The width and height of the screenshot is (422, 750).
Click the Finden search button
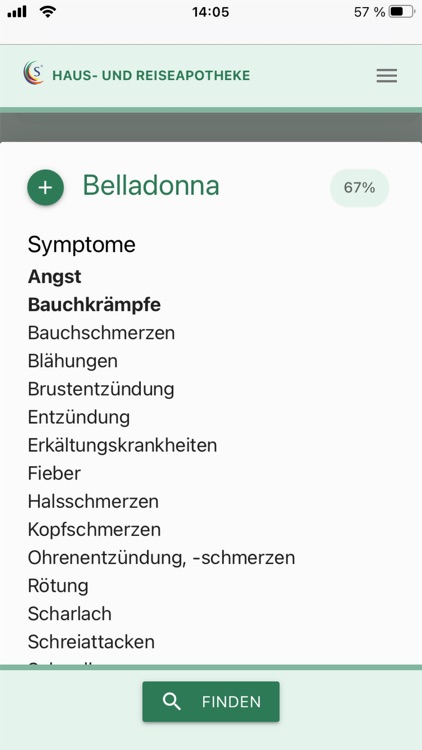coord(211,702)
